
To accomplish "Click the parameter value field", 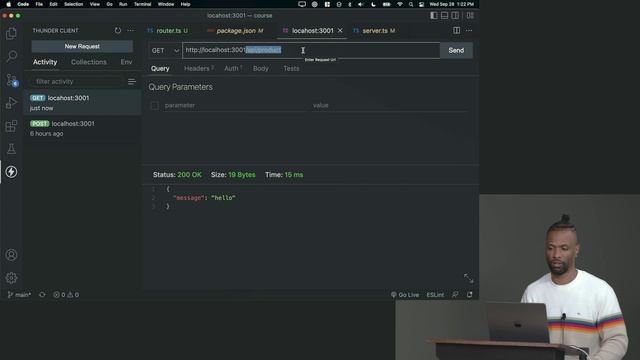I will tap(390, 105).
